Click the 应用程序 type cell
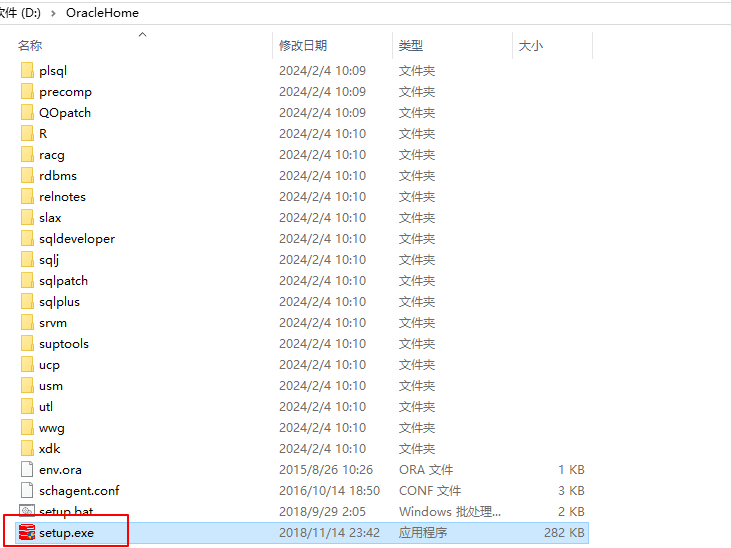 point(423,533)
